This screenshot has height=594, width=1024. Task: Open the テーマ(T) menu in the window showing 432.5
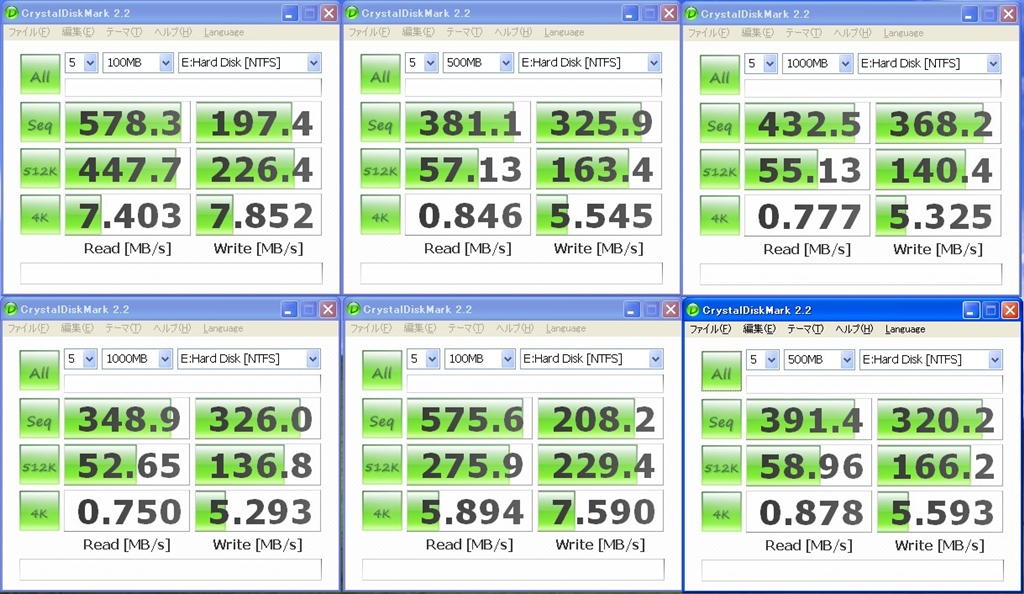tap(803, 33)
